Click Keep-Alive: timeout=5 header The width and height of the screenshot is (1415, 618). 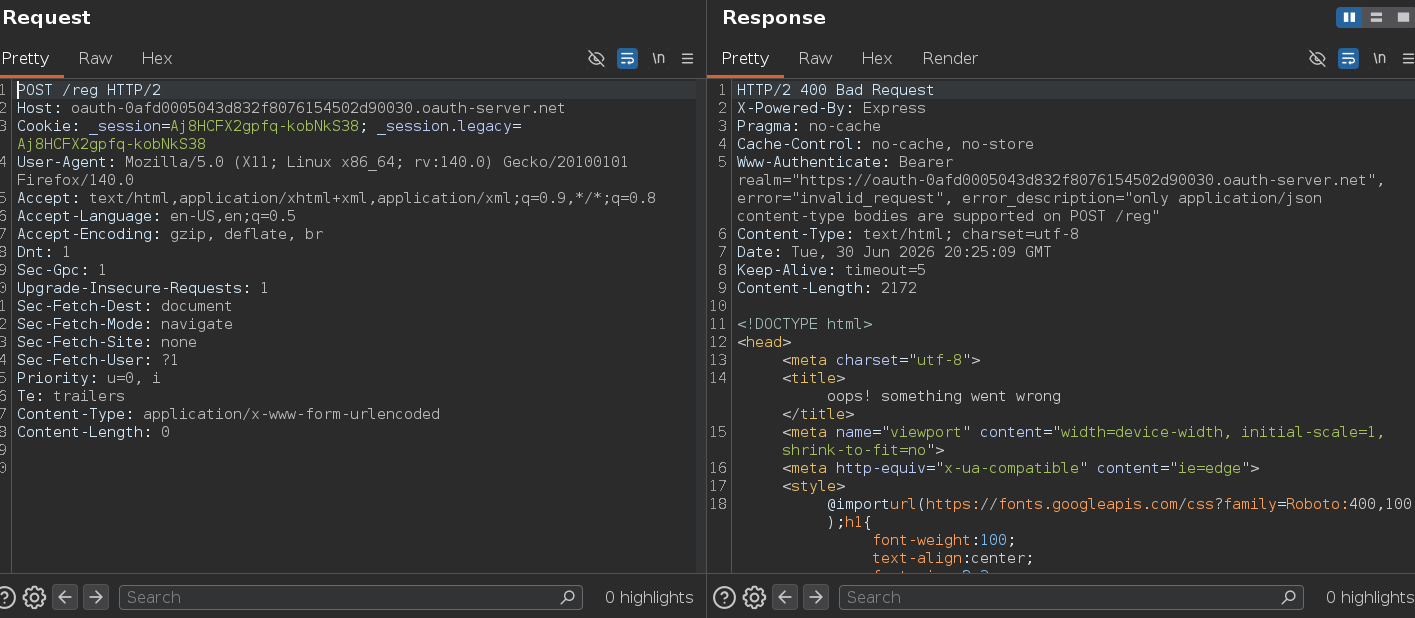pyautogui.click(x=831, y=270)
